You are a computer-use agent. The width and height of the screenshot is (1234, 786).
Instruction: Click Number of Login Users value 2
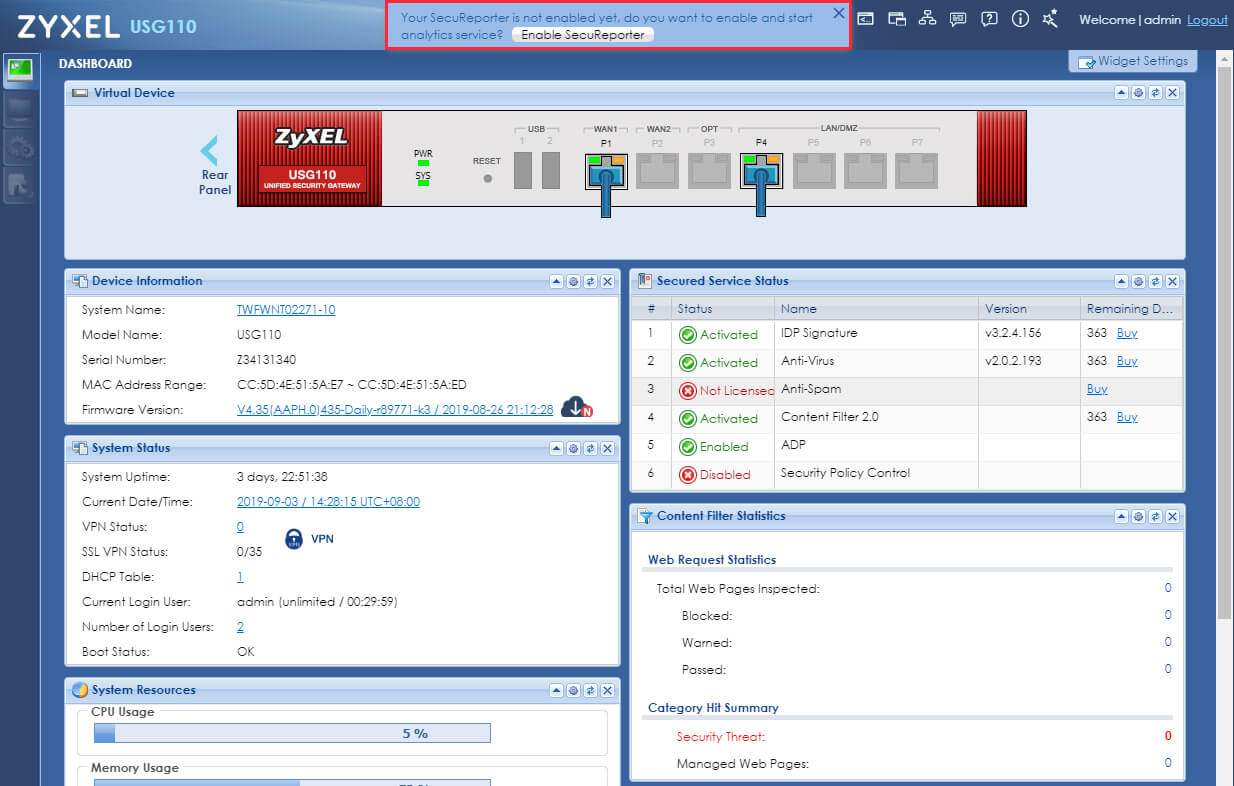point(240,627)
